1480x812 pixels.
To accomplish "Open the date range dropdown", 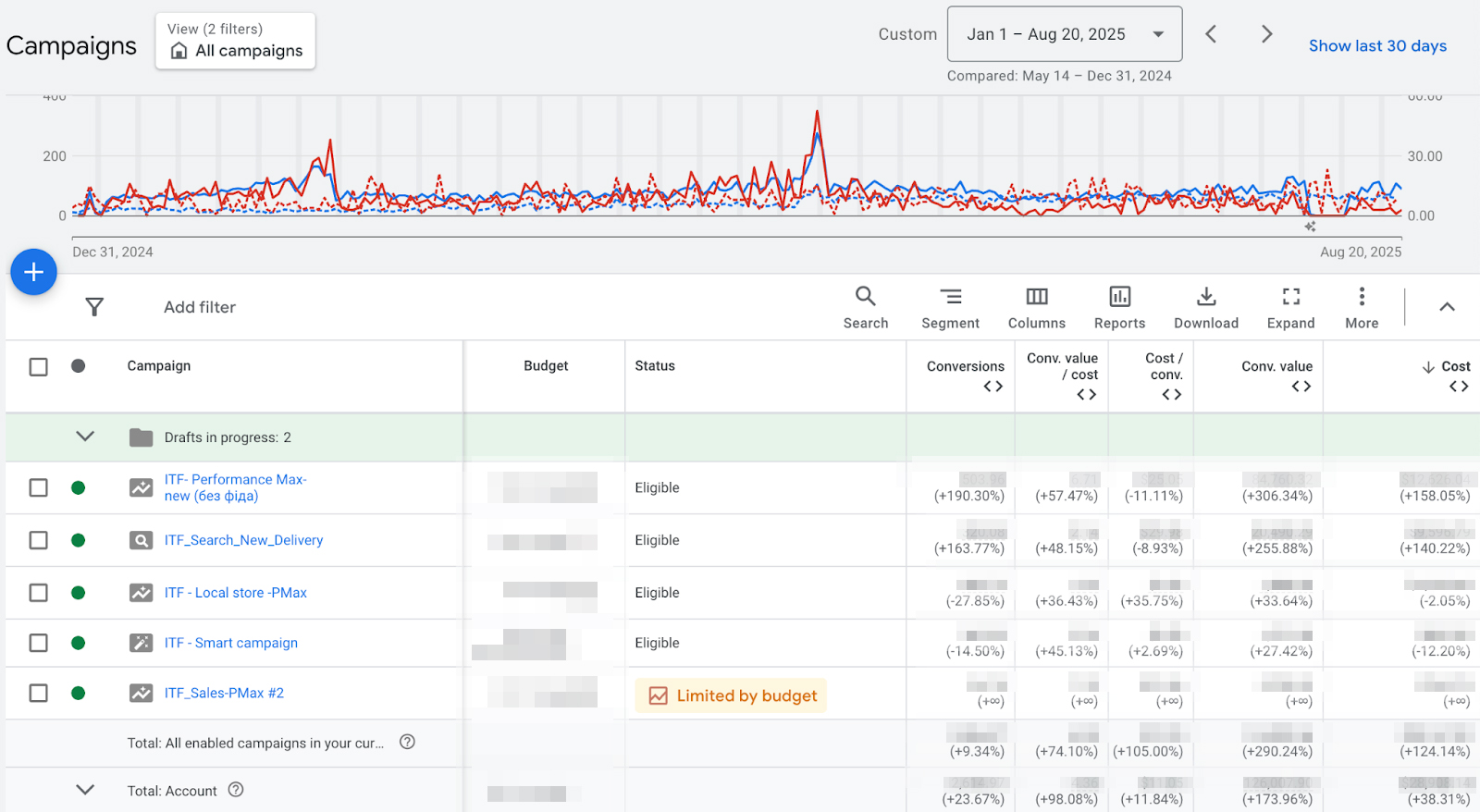I will pos(1064,34).
